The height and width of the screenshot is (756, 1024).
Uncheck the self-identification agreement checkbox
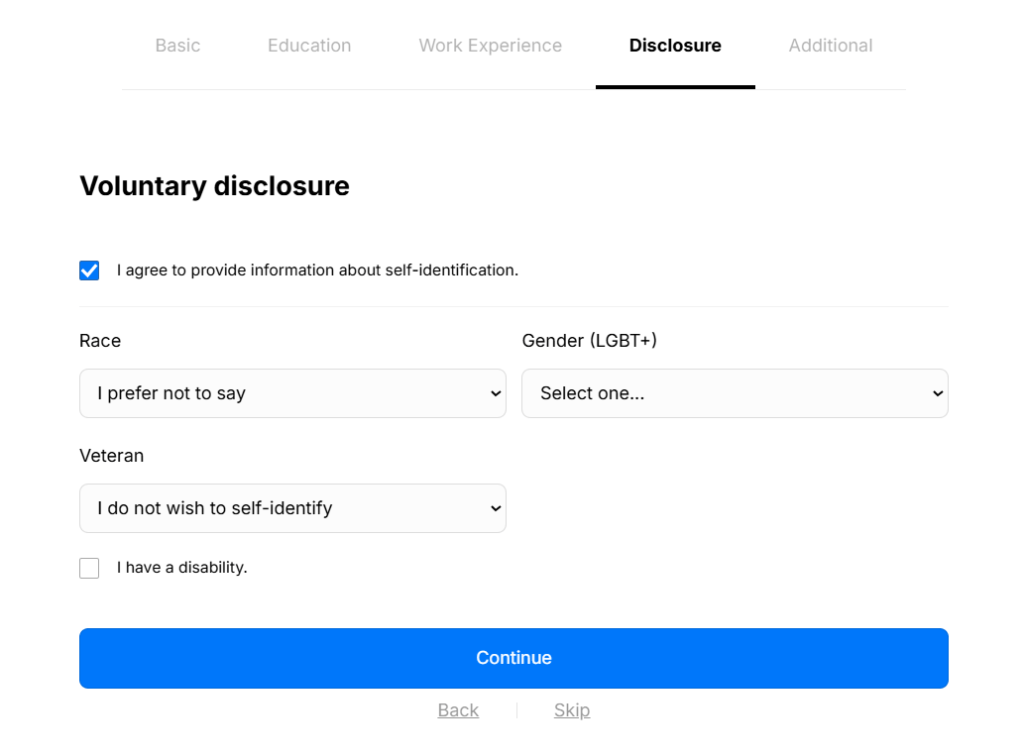[89, 270]
